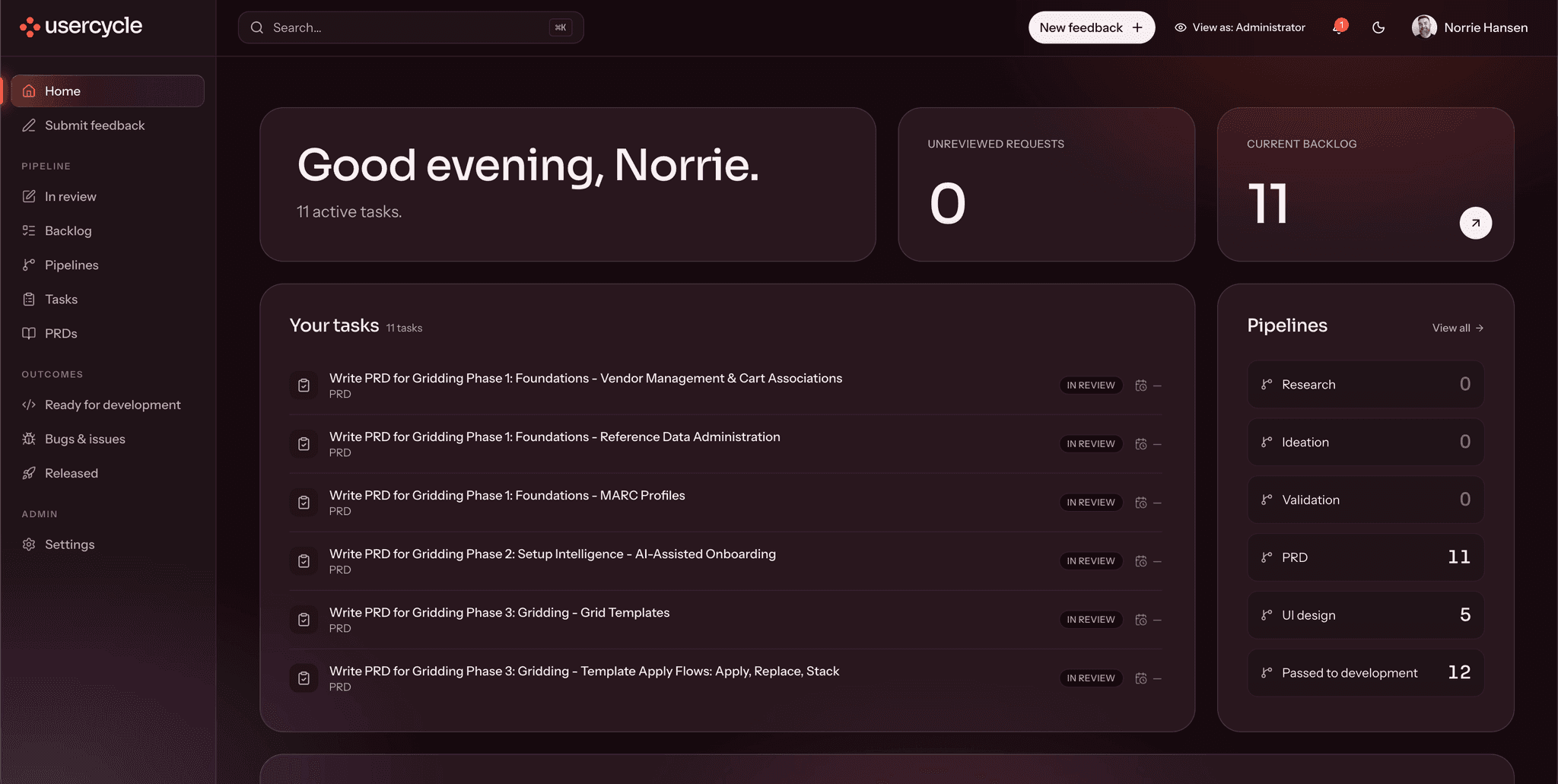
Task: Open the PRD pipeline card
Action: pyautogui.click(x=1366, y=557)
